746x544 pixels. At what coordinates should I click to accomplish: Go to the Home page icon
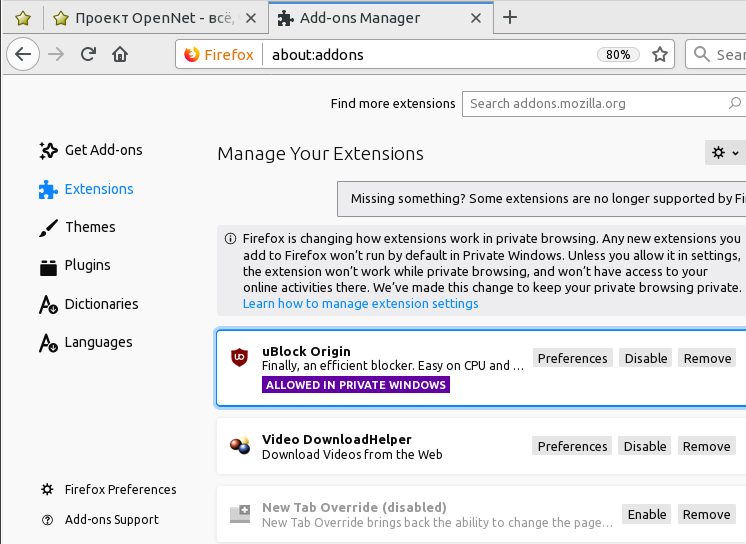click(x=120, y=55)
